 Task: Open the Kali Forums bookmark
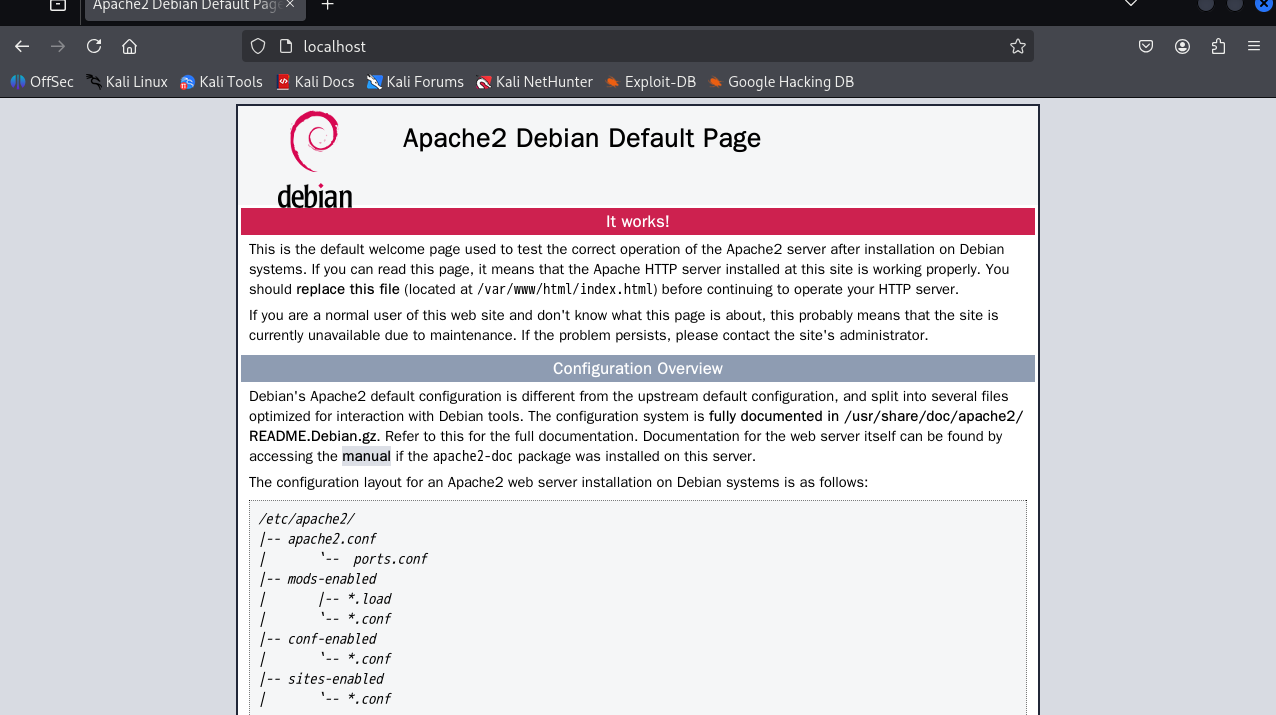pos(415,82)
